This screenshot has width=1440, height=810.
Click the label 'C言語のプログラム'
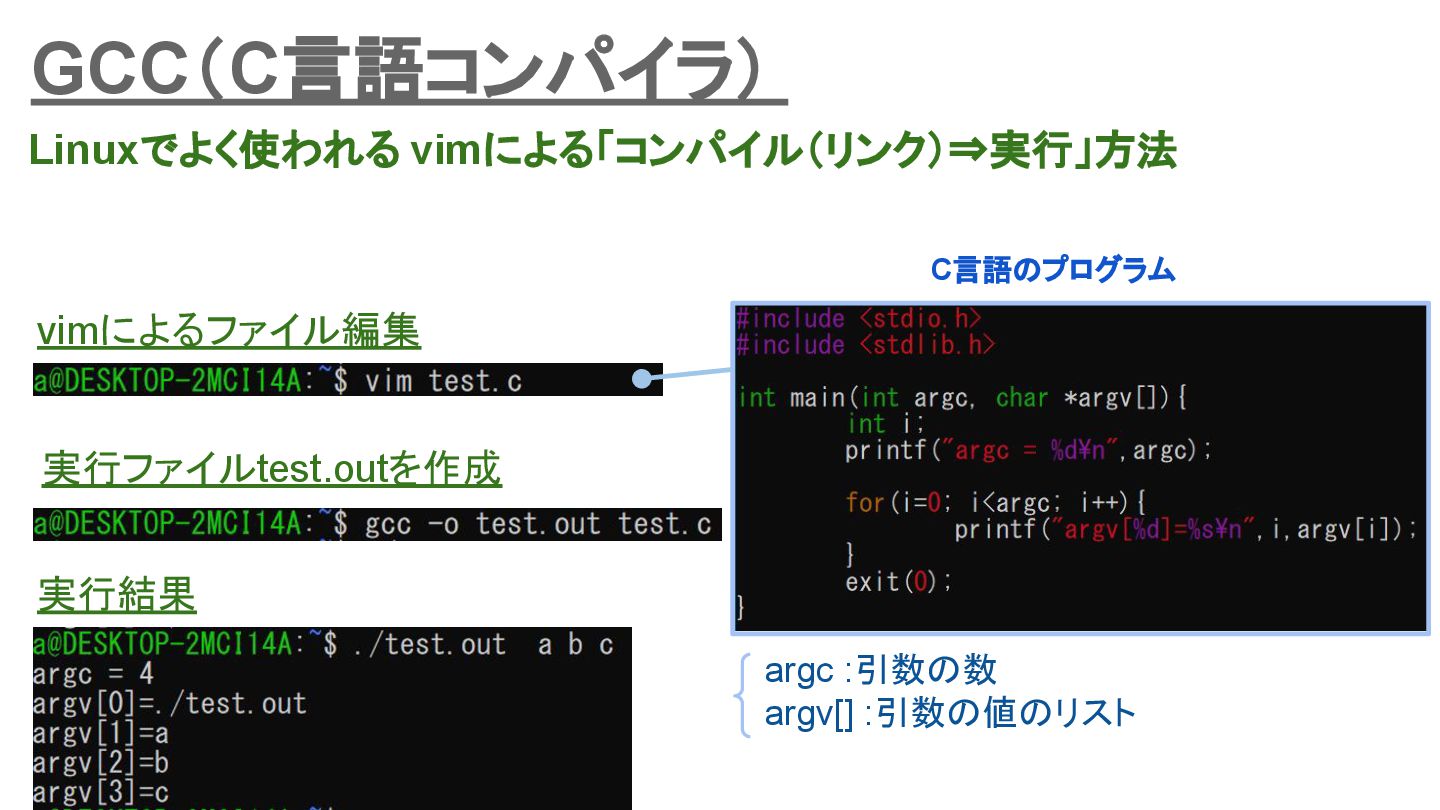[1053, 270]
